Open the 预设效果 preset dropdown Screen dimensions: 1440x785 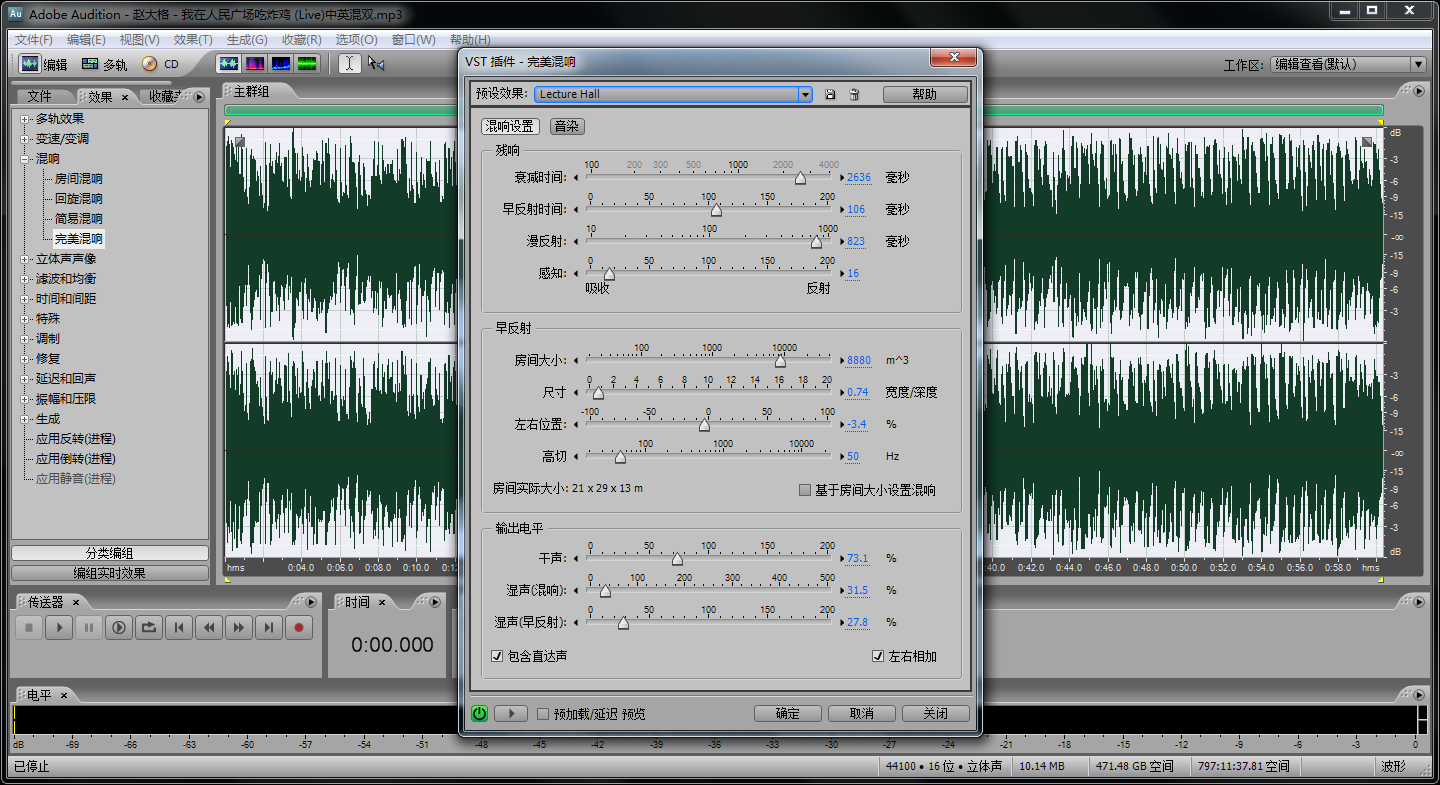pyautogui.click(x=805, y=94)
